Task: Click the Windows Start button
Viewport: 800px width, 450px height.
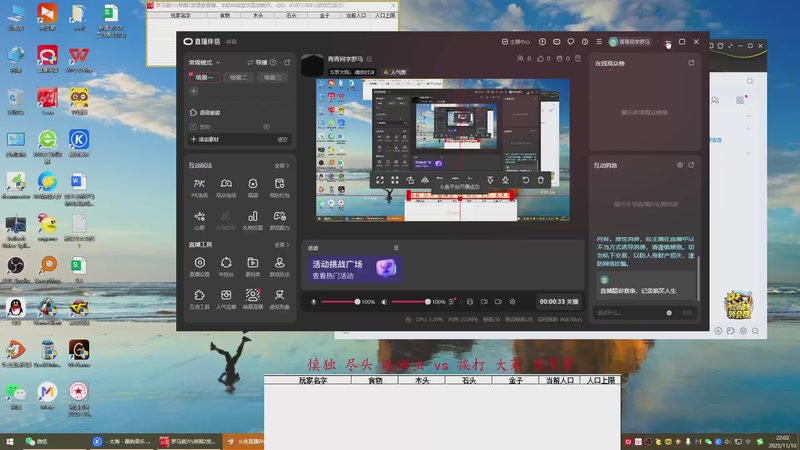Action: tap(10, 442)
